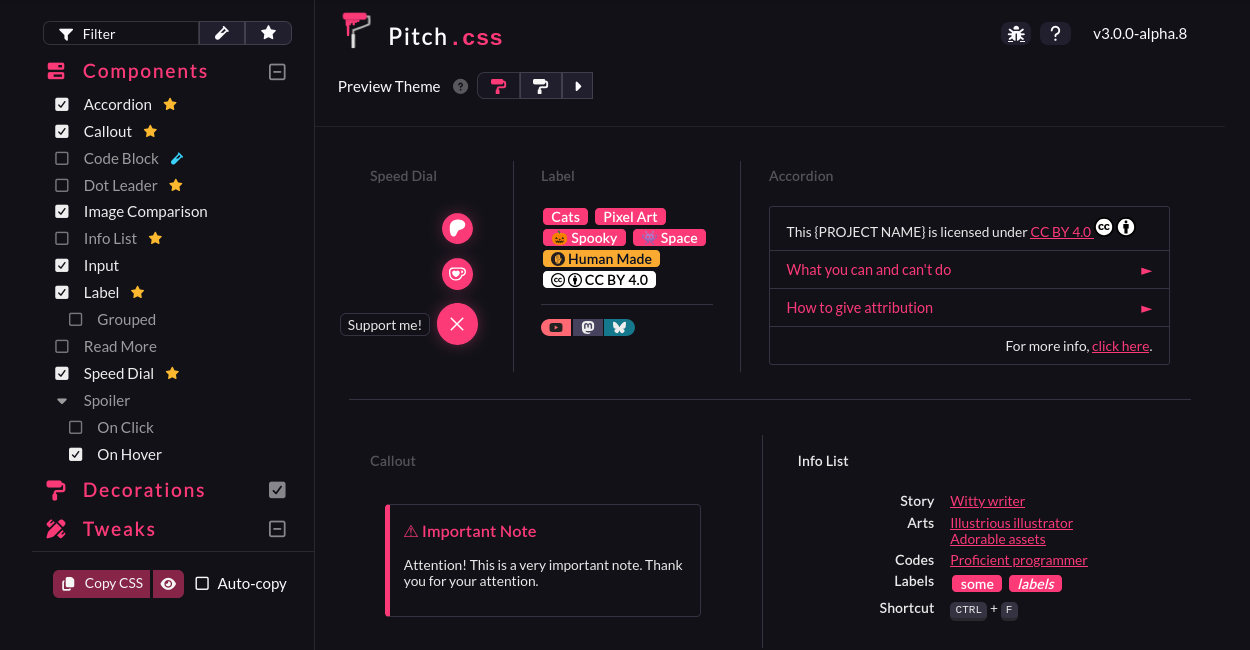Expand "How to give attribution" accordion row
The height and width of the screenshot is (650, 1250).
click(x=969, y=308)
